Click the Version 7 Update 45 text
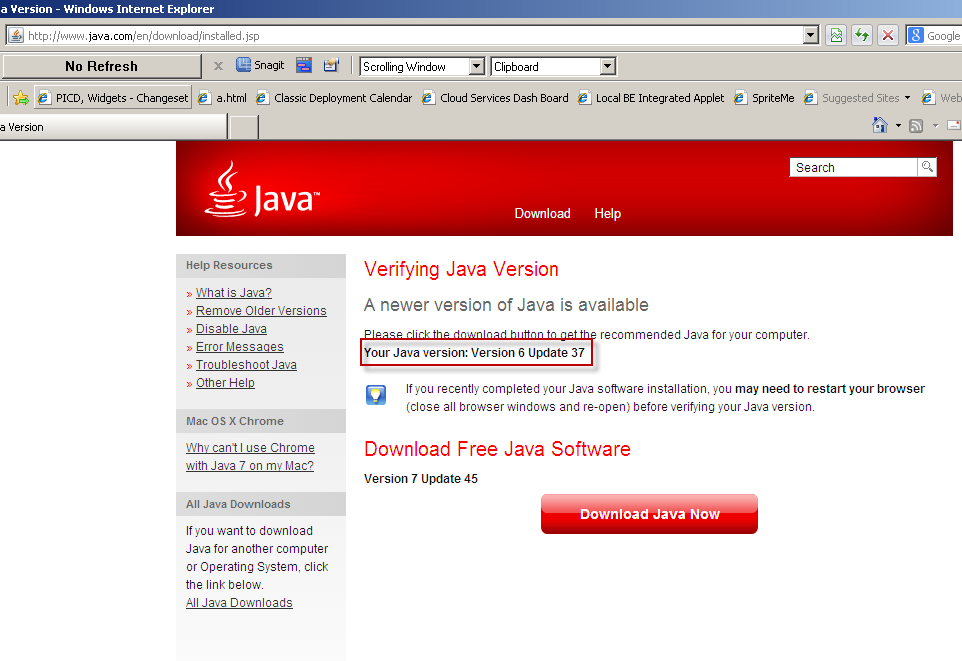 [x=421, y=479]
